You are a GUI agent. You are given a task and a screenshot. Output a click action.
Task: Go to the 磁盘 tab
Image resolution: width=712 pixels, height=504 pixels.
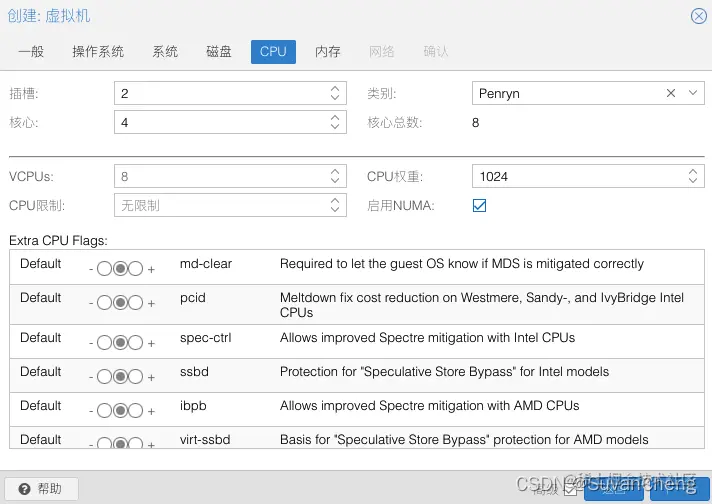[x=219, y=52]
